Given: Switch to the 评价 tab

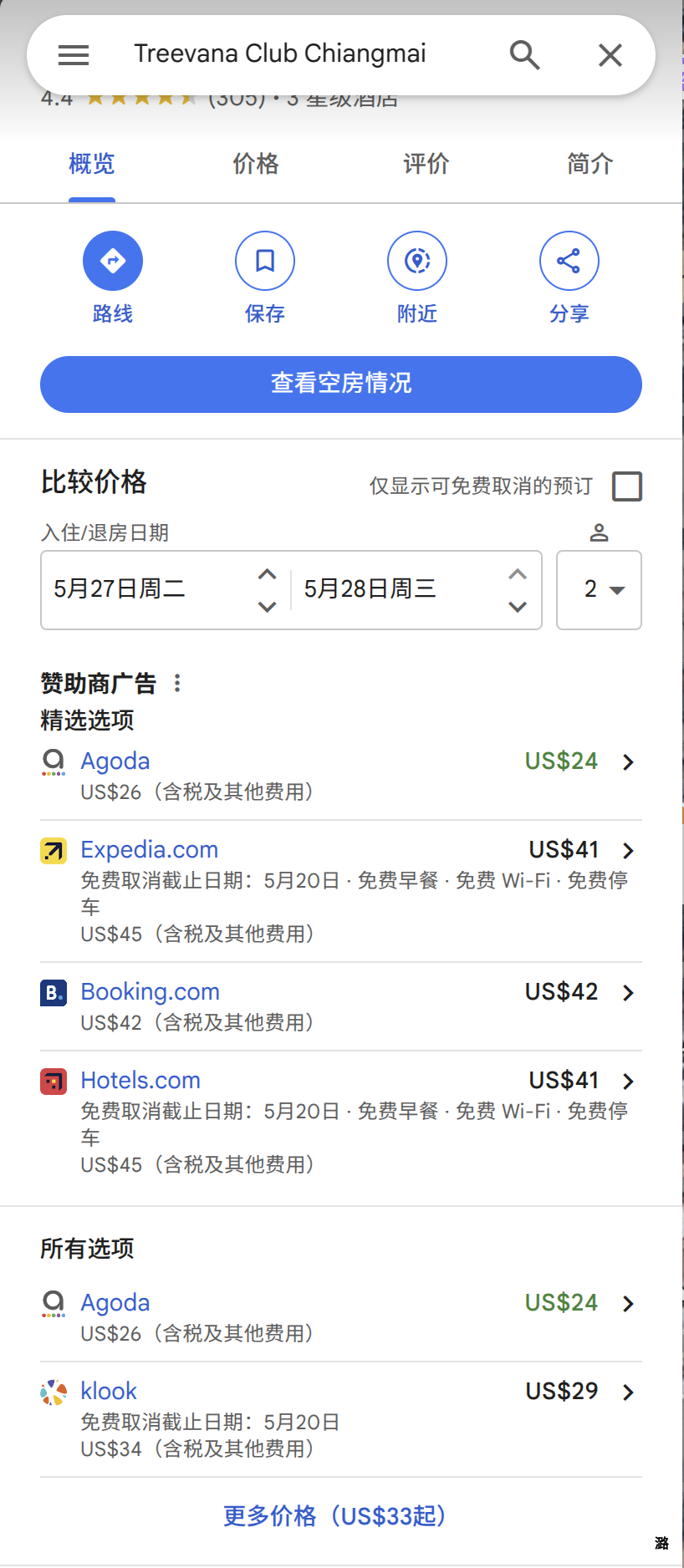Looking at the screenshot, I should coord(426,164).
